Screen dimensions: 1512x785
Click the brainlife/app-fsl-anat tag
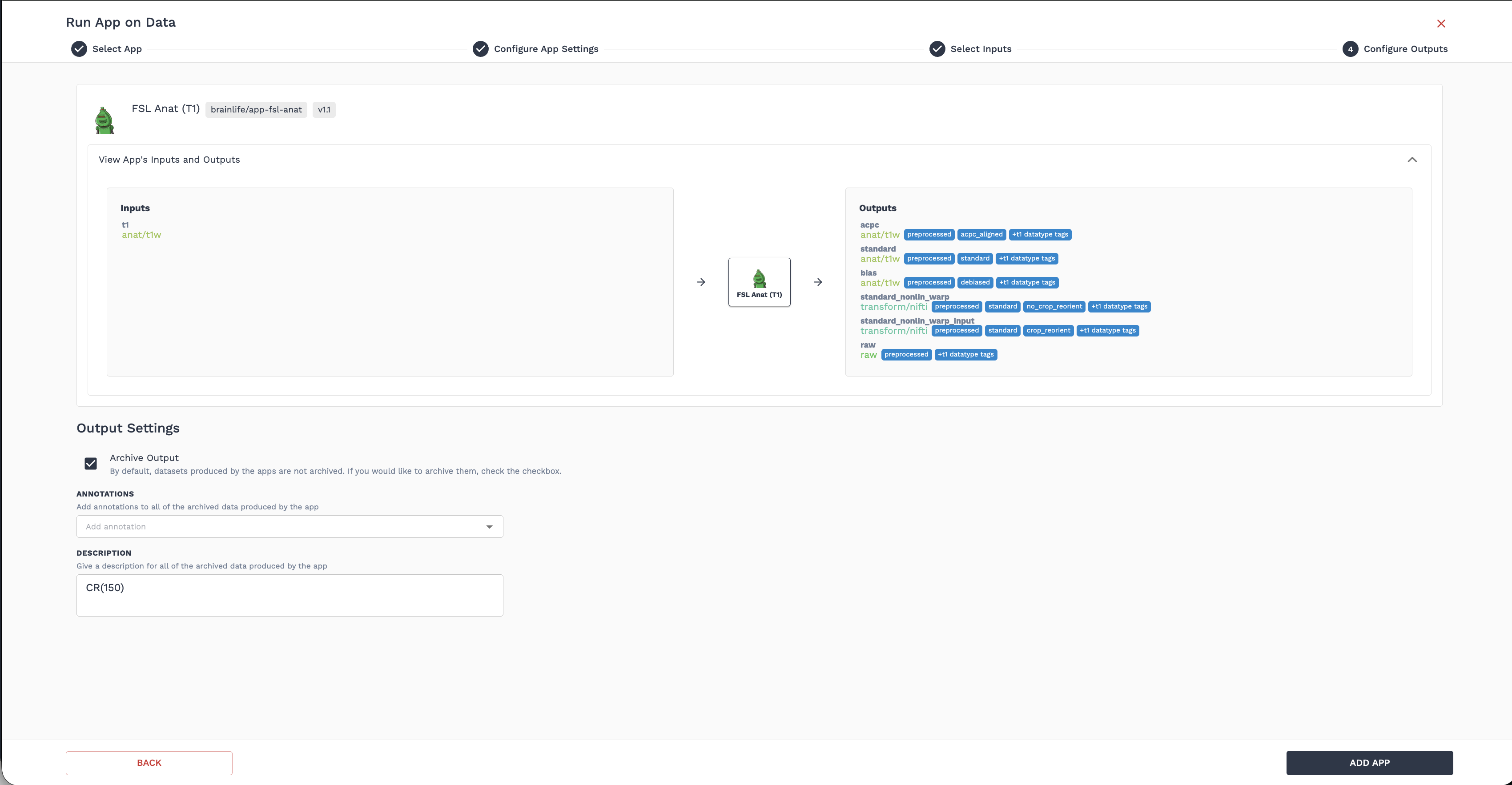256,110
